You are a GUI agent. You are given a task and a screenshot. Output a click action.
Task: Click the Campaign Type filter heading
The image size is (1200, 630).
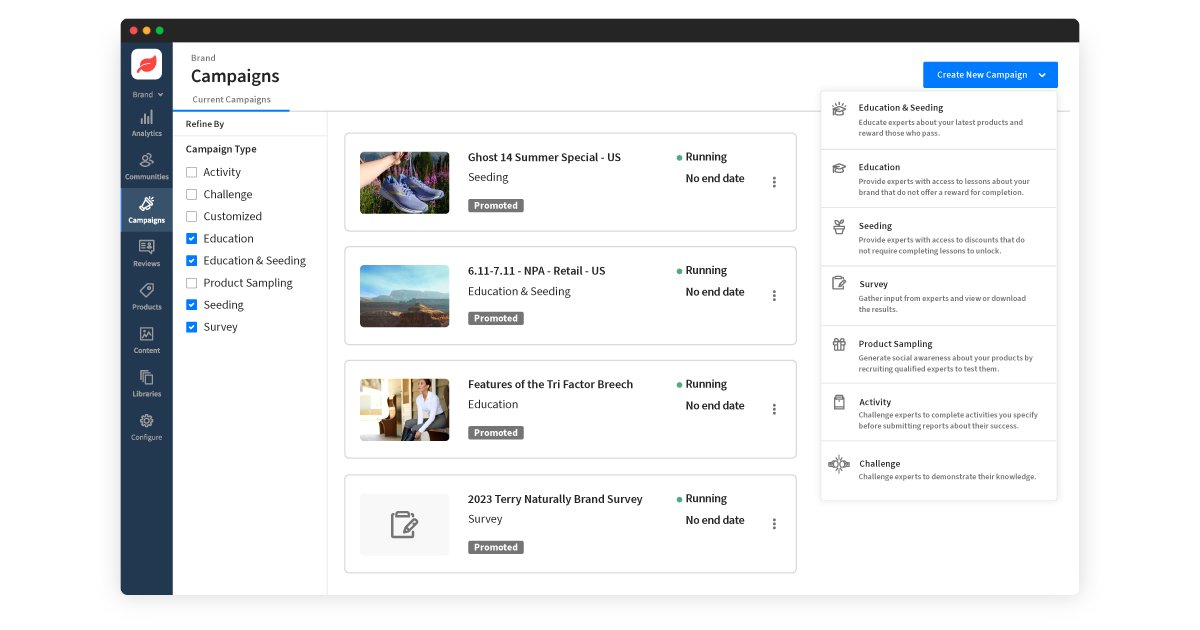coord(221,149)
